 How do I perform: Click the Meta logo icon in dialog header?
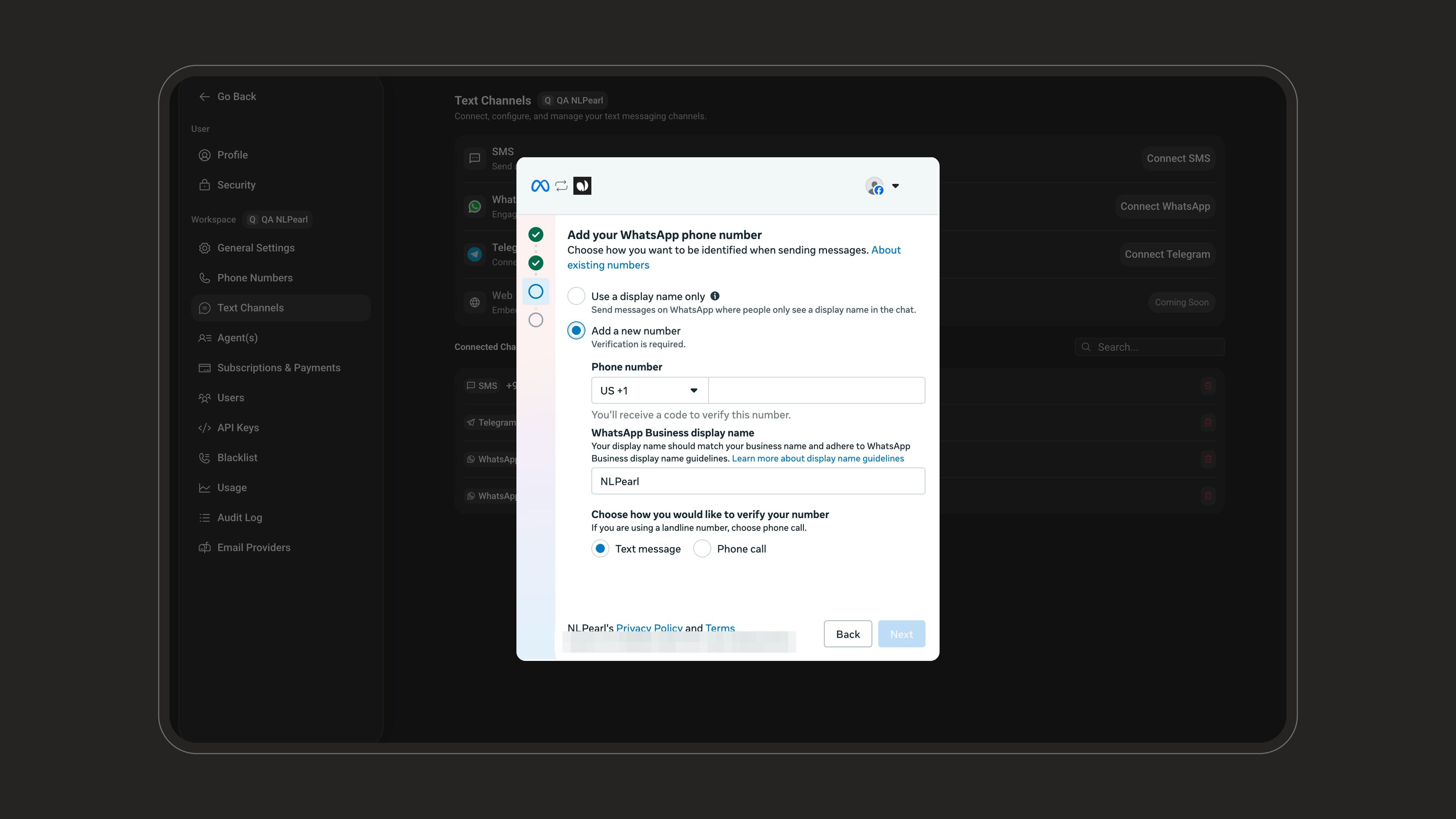pyautogui.click(x=540, y=186)
